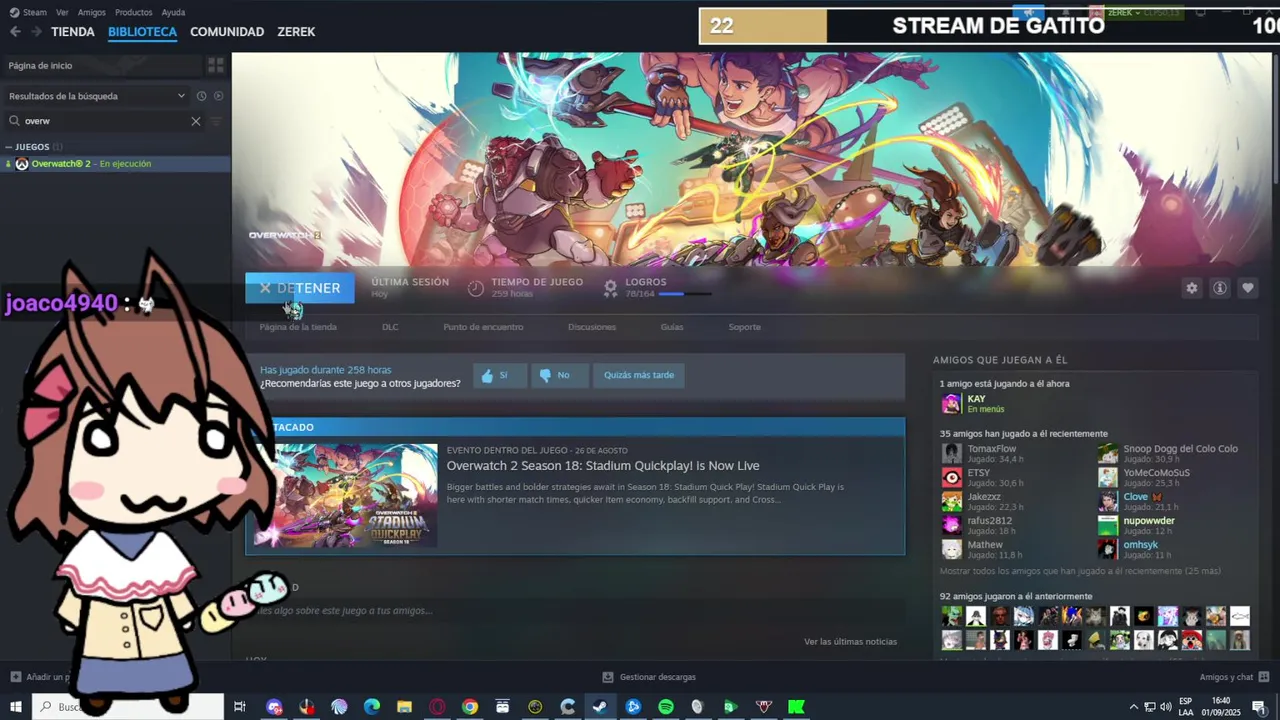Open Opera browser from taskbar
Image resolution: width=1280 pixels, height=720 pixels.
pyautogui.click(x=437, y=707)
